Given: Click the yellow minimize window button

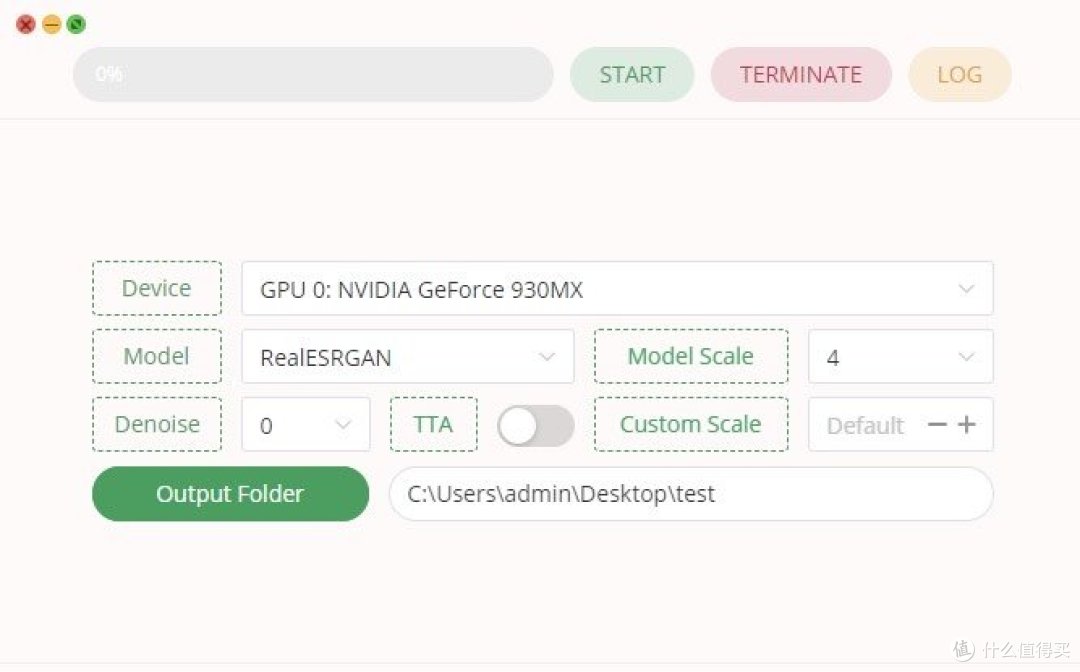Looking at the screenshot, I should [52, 25].
